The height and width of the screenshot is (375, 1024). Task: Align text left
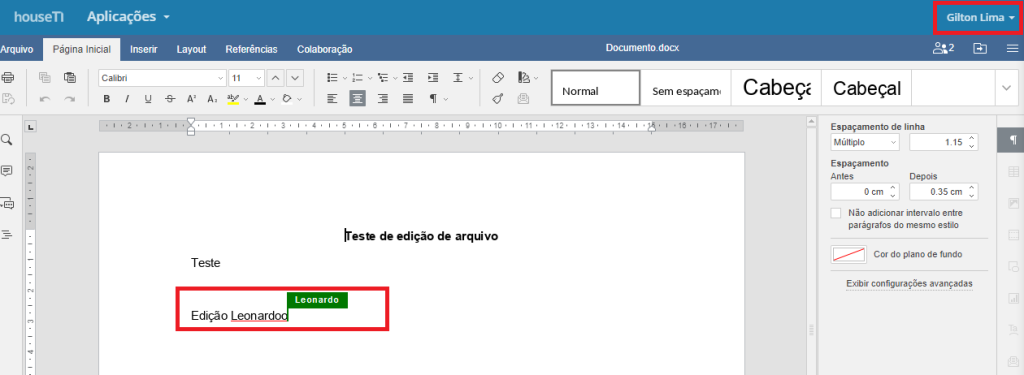tap(332, 99)
